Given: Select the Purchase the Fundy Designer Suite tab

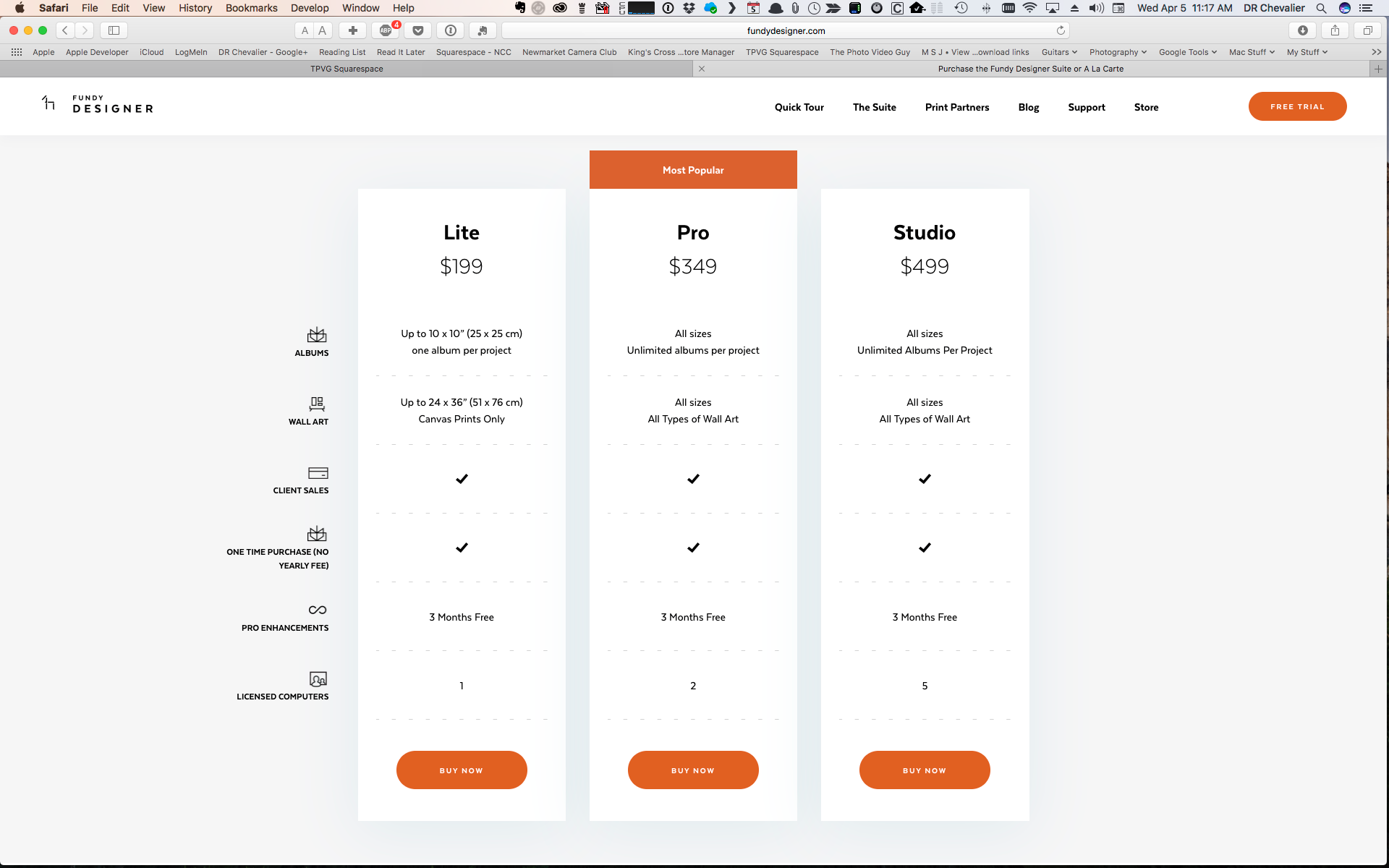Looking at the screenshot, I should [x=1031, y=69].
